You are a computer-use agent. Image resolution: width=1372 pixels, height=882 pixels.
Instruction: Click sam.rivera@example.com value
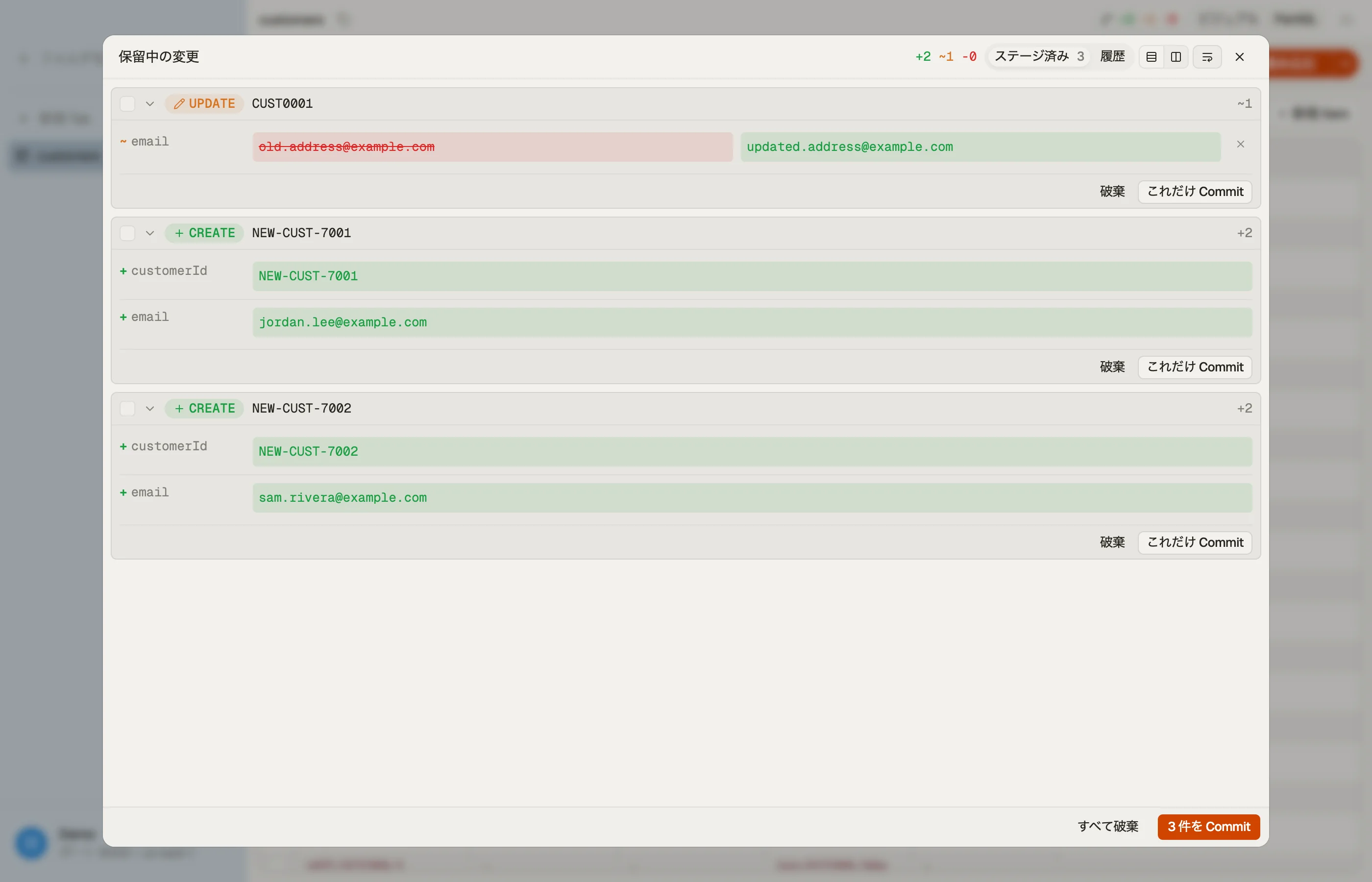752,498
